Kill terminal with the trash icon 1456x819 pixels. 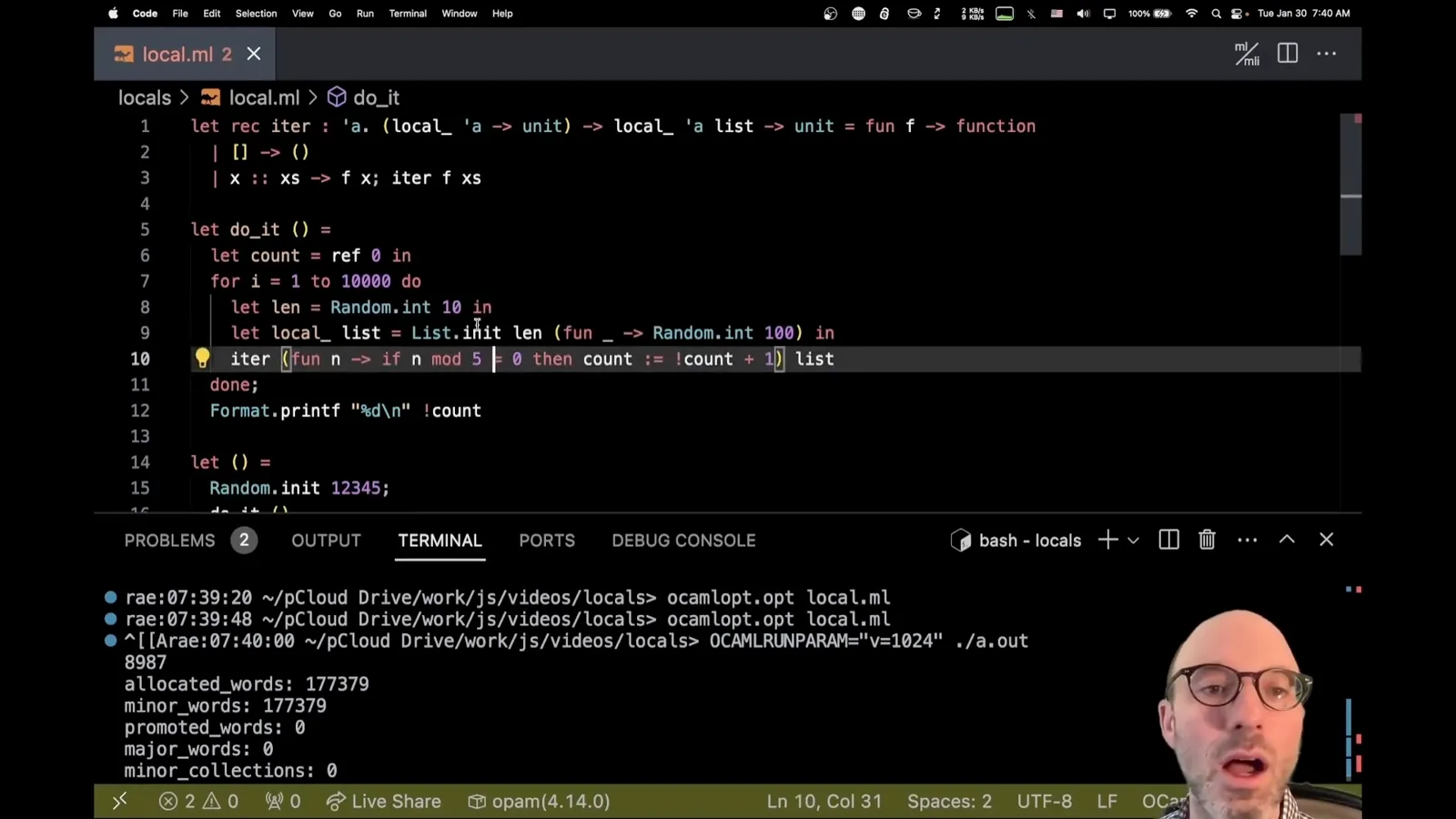(1207, 540)
